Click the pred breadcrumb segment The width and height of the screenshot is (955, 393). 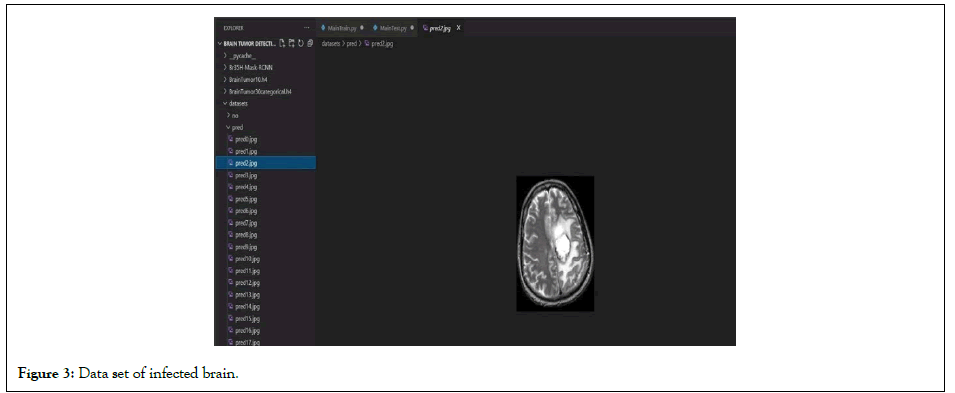point(352,44)
